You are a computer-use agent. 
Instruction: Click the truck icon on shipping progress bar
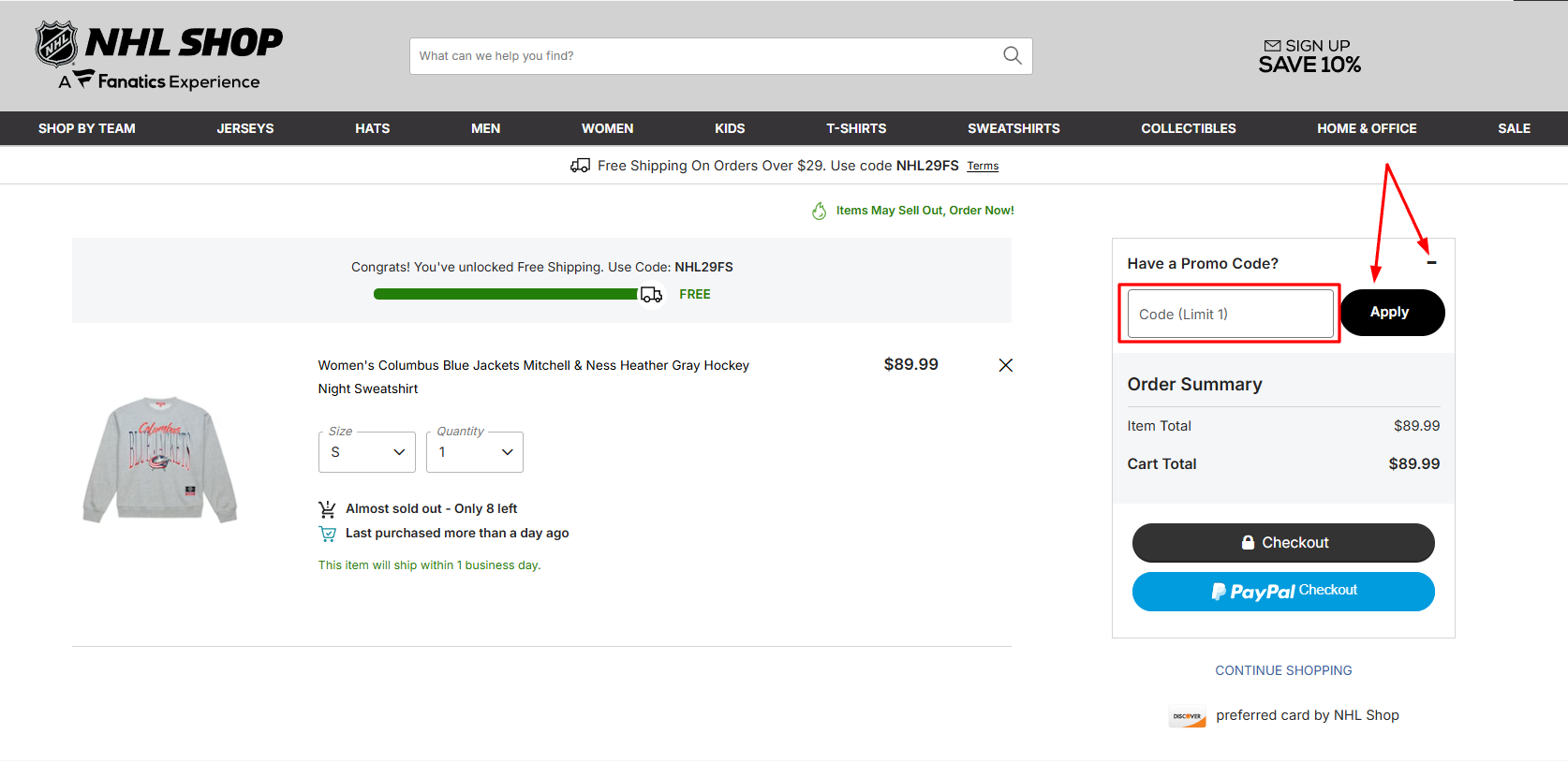pyautogui.click(x=651, y=295)
